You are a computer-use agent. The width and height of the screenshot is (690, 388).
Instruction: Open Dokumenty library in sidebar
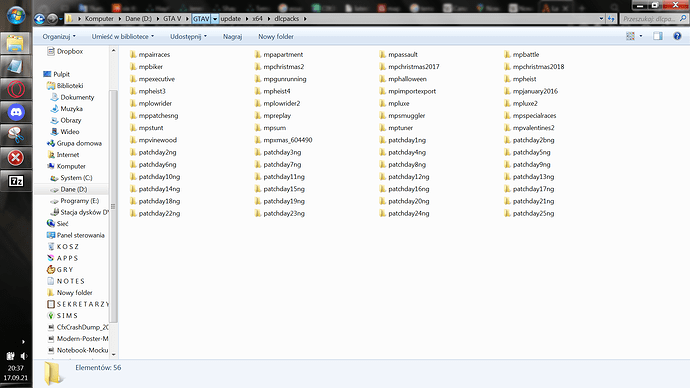77,97
